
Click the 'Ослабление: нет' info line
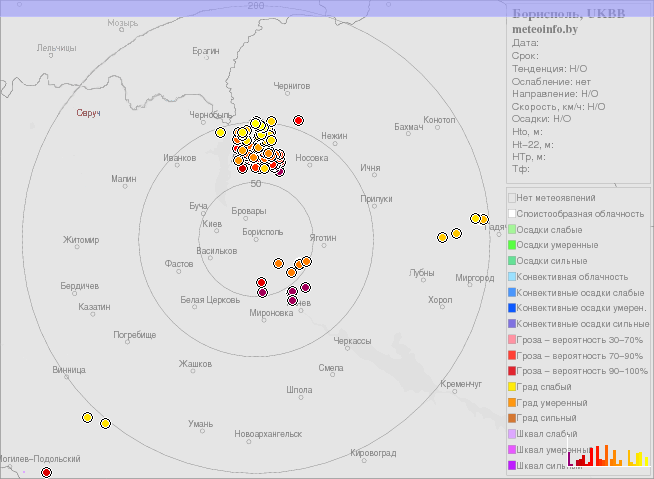[551, 82]
